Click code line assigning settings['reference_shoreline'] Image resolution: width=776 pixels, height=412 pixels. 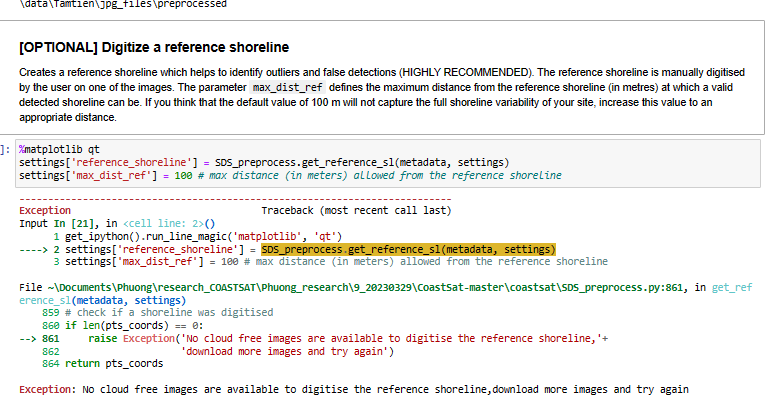(x=264, y=162)
